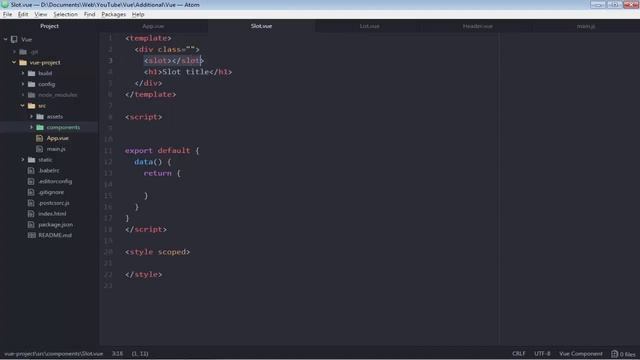Open the Selection menu
This screenshot has height=360, width=640.
click(65, 14)
